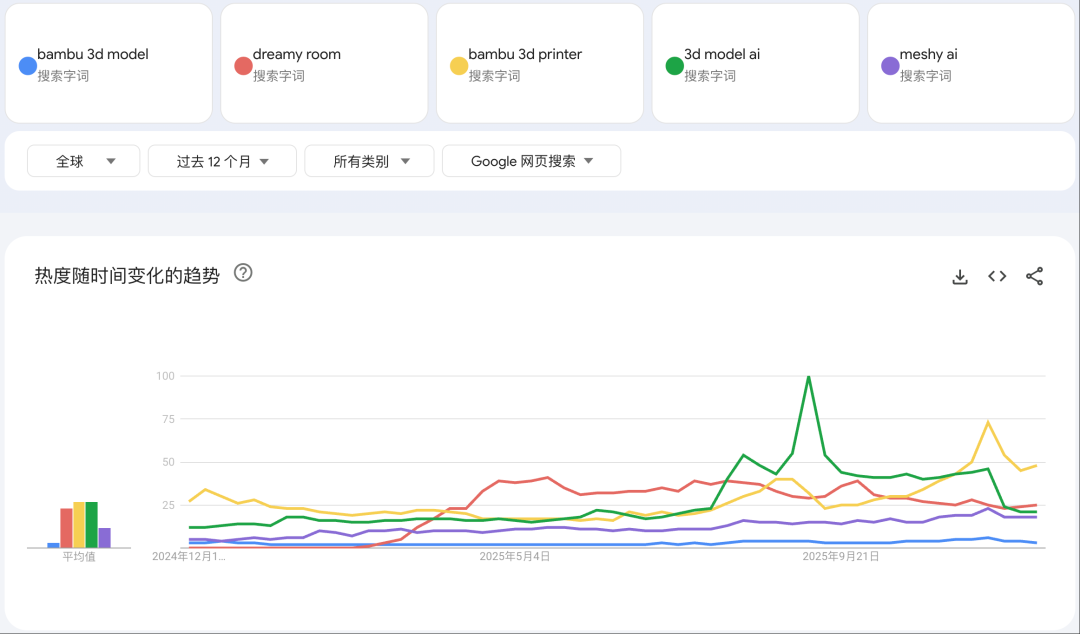Screen dimensions: 1080x634
Task: Expand the Google 网页搜索 search type dropdown
Action: (531, 161)
